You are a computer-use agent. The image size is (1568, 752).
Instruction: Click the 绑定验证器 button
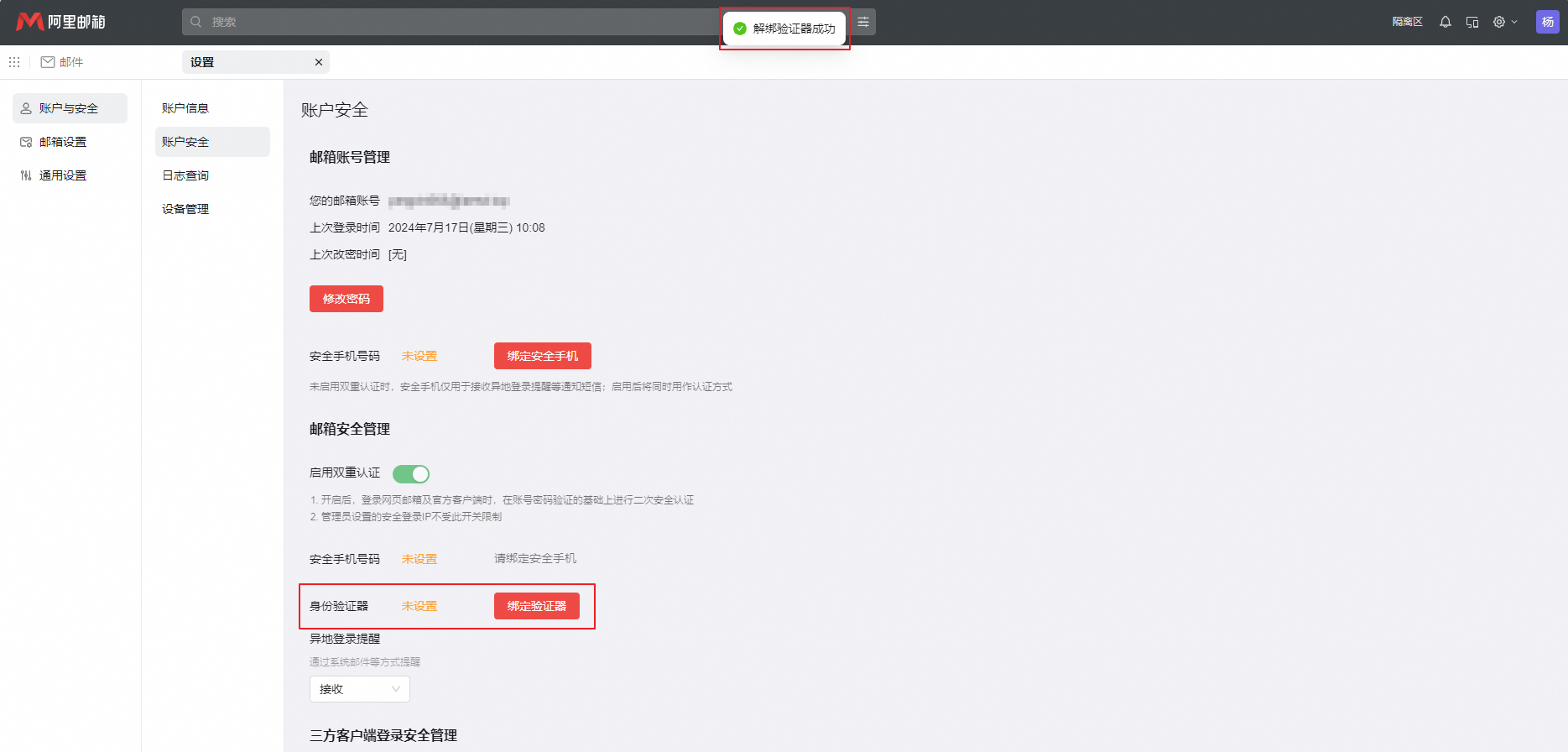point(536,606)
